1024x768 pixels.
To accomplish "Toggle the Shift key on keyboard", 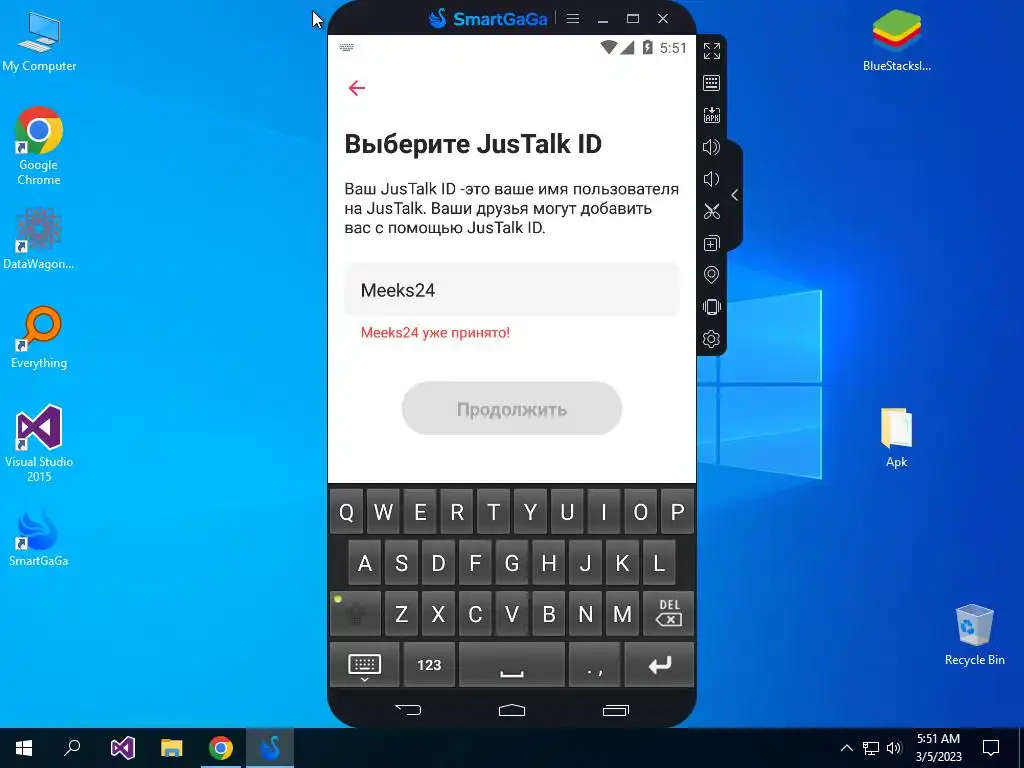I will [356, 614].
